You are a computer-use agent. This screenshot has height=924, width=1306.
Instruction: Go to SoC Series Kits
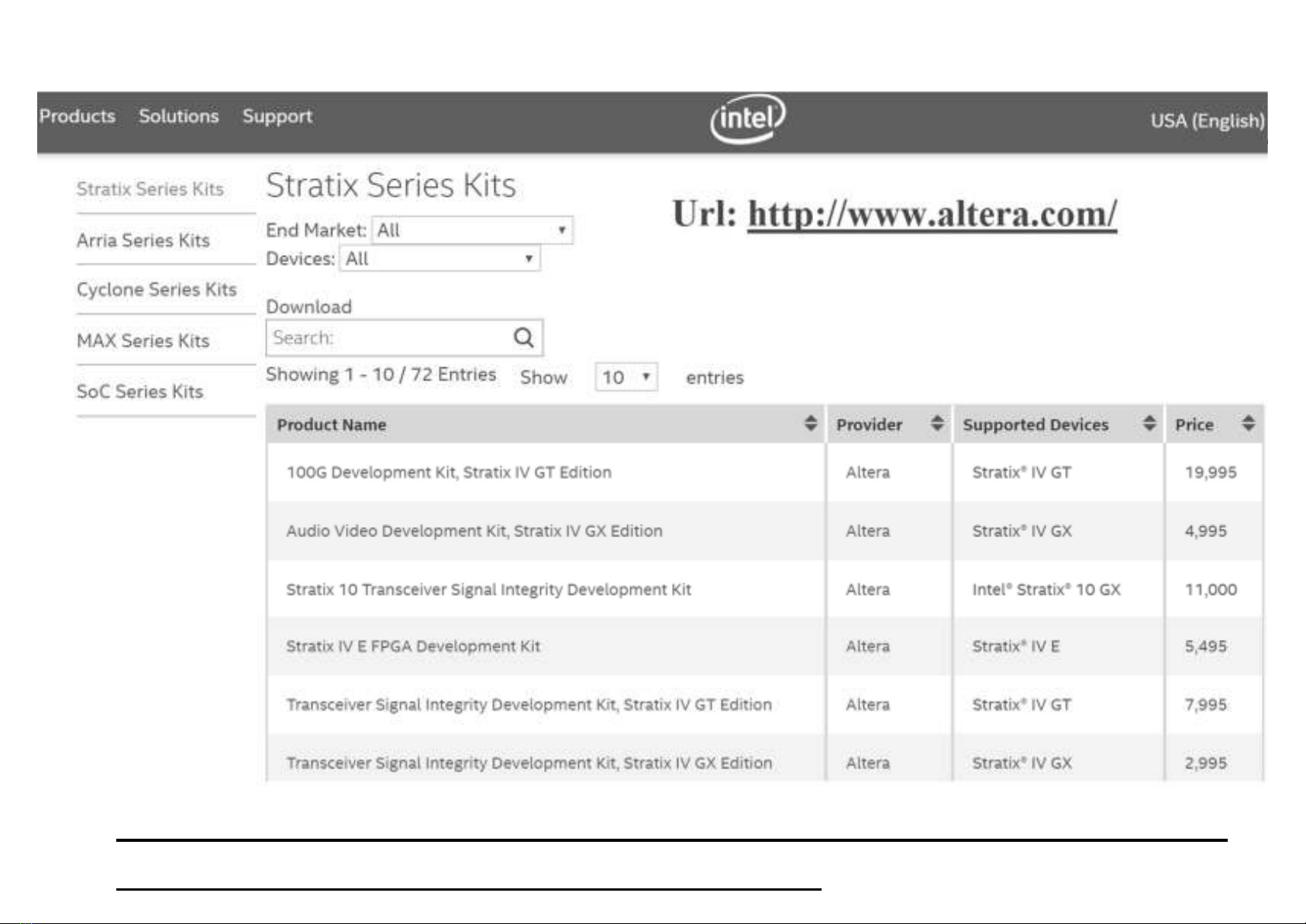[140, 391]
